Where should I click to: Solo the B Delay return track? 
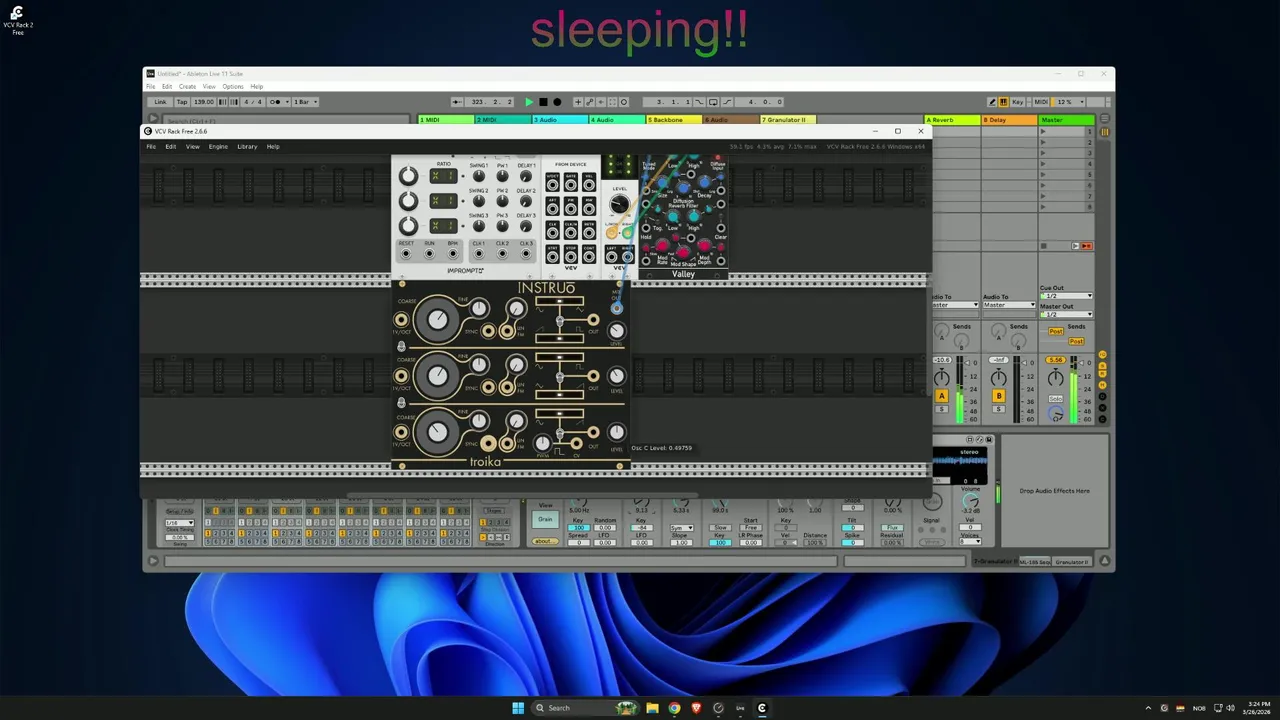click(998, 410)
